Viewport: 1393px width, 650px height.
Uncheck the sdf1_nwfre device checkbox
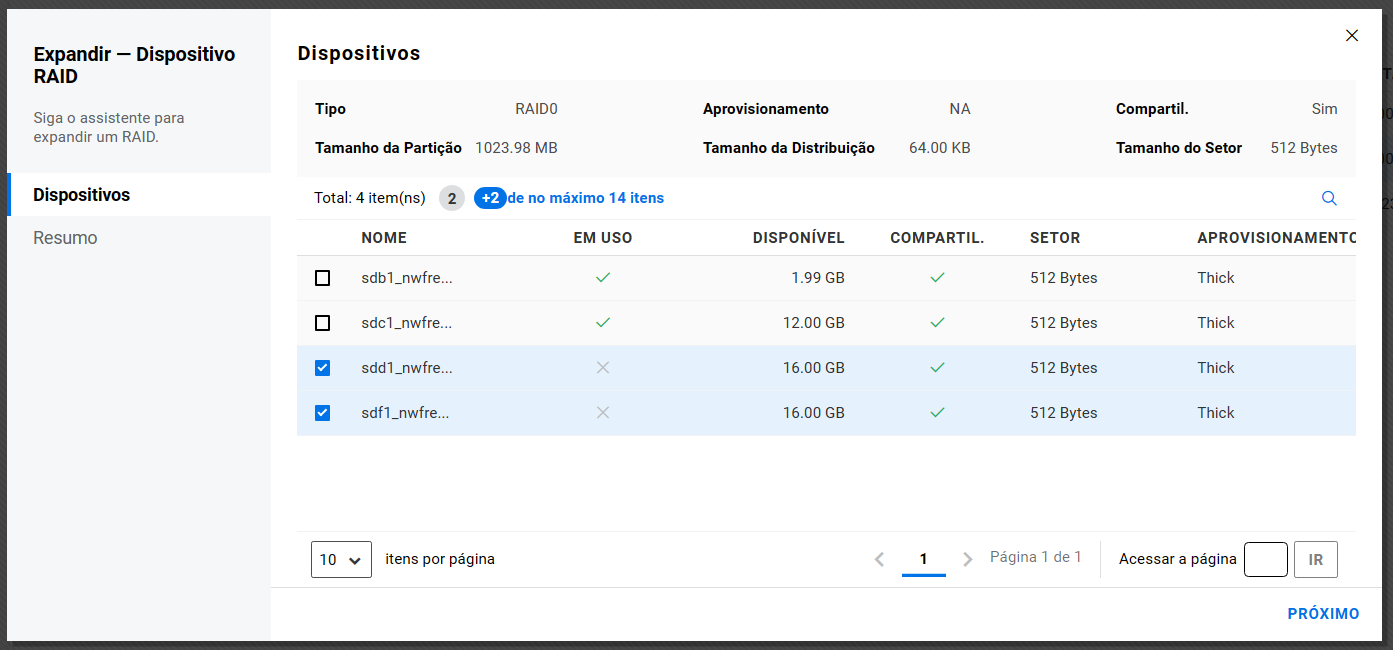click(x=322, y=413)
